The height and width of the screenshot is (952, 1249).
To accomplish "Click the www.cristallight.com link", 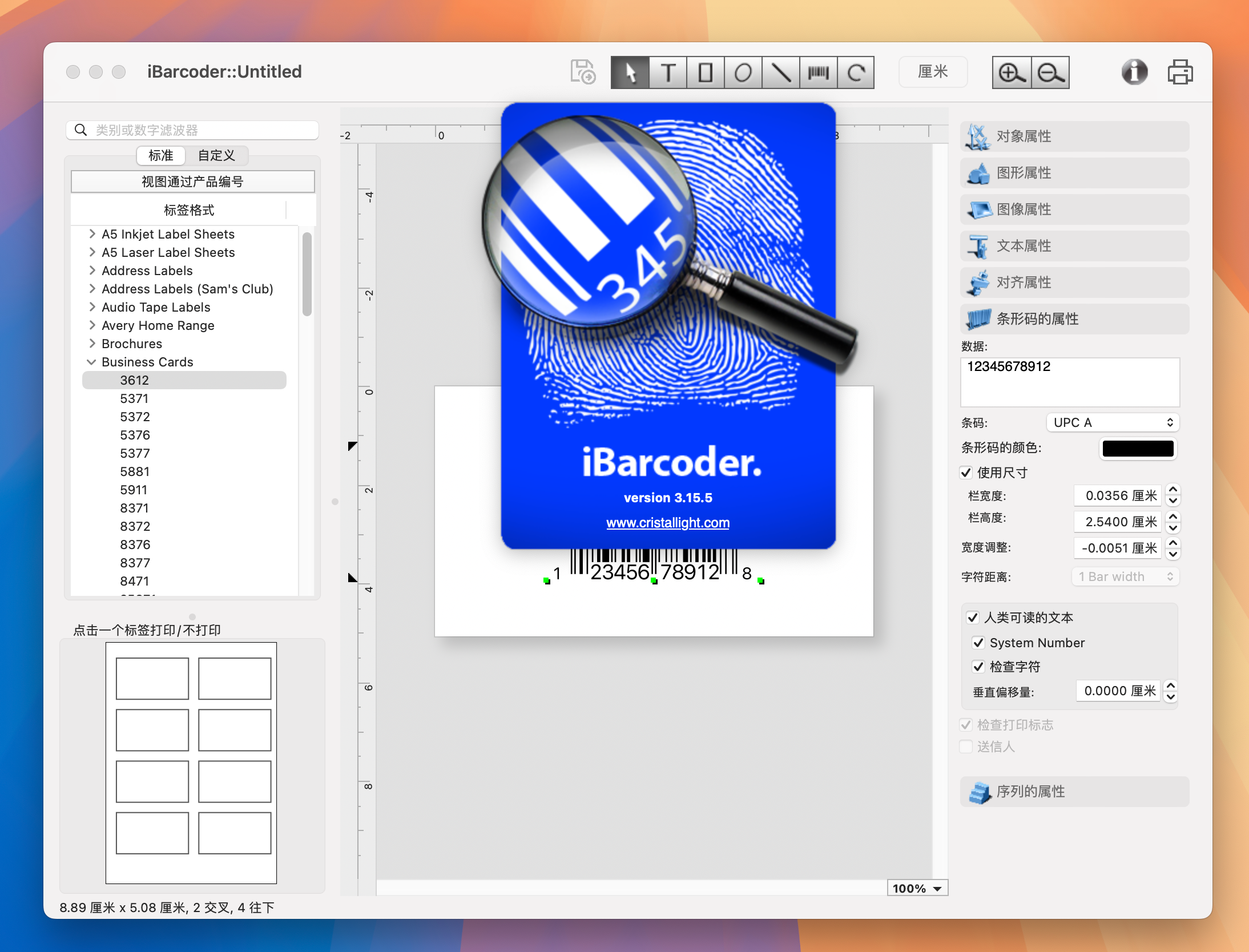I will click(x=668, y=521).
